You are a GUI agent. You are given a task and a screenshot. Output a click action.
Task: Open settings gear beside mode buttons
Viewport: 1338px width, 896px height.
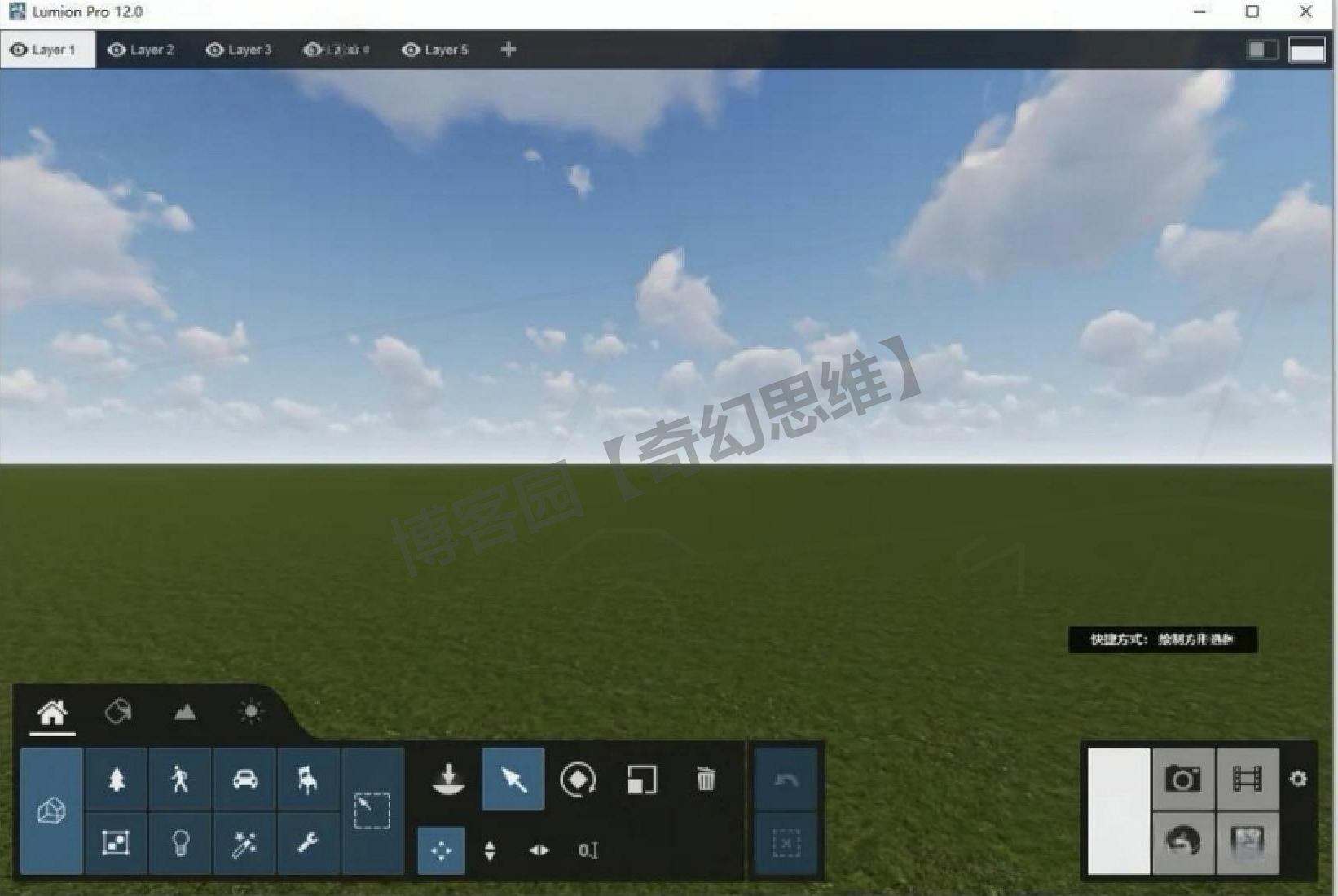point(1298,780)
